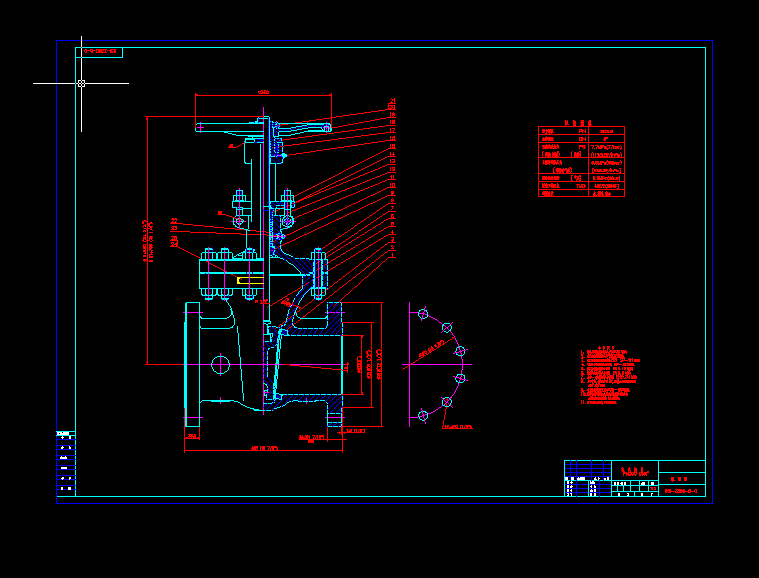This screenshot has width=759, height=578.
Task: Select the drawing number in the title block
Action: (x=681, y=491)
